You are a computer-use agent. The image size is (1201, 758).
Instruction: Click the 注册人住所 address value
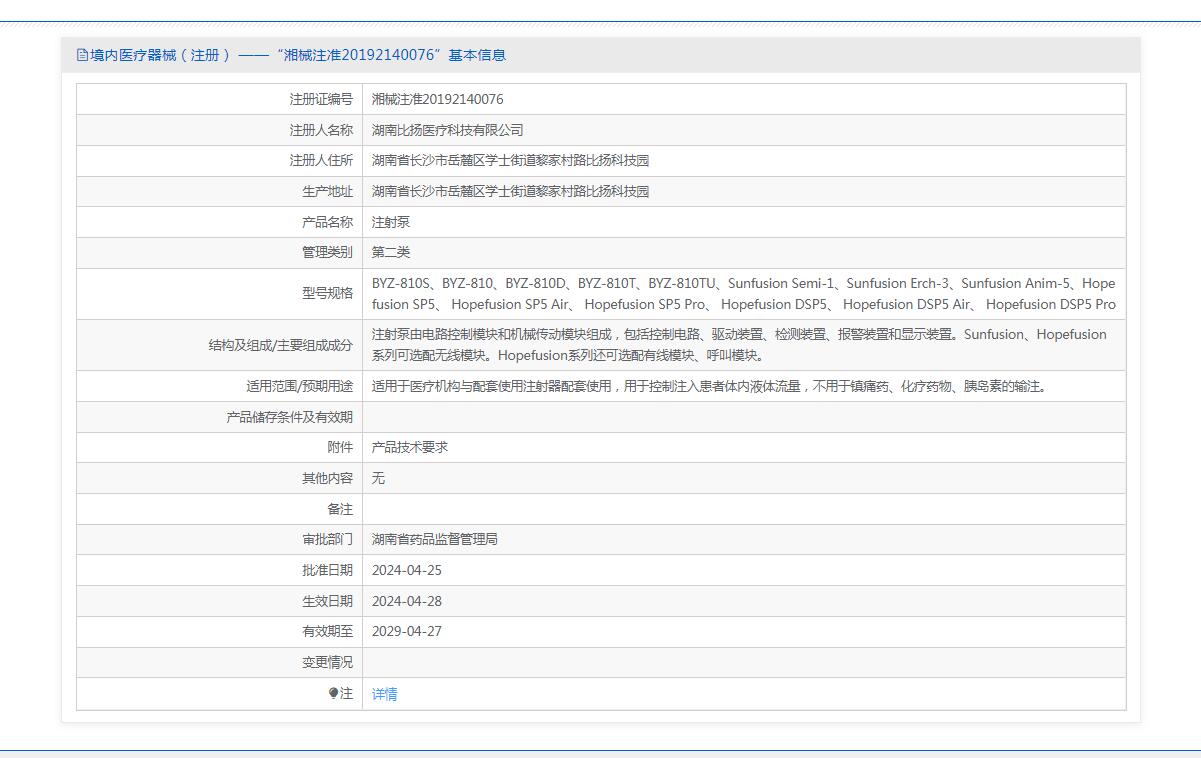[510, 160]
